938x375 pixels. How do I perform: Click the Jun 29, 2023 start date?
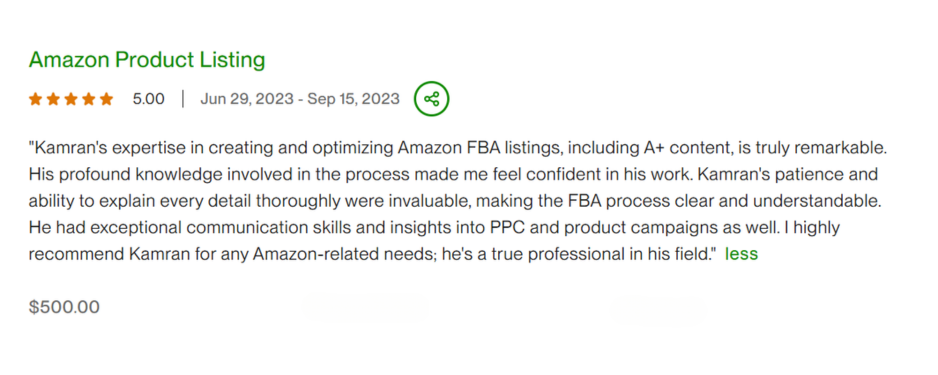[x=247, y=99]
